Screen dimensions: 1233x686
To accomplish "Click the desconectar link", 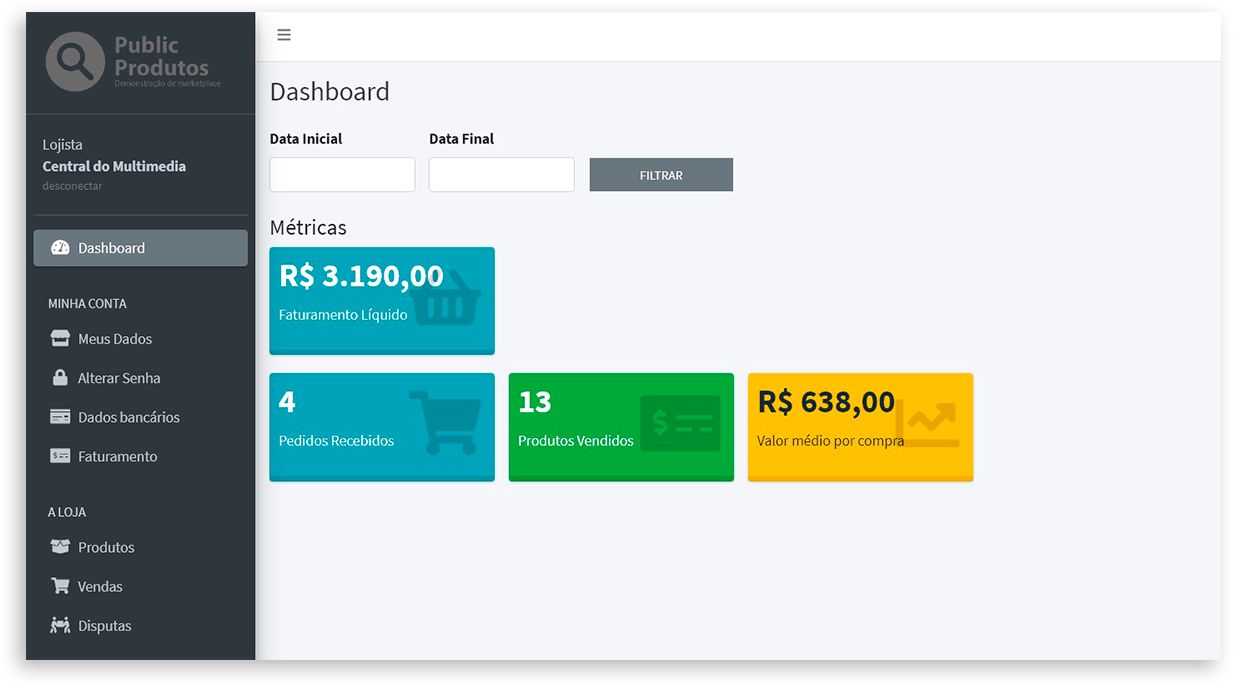I will click(72, 186).
